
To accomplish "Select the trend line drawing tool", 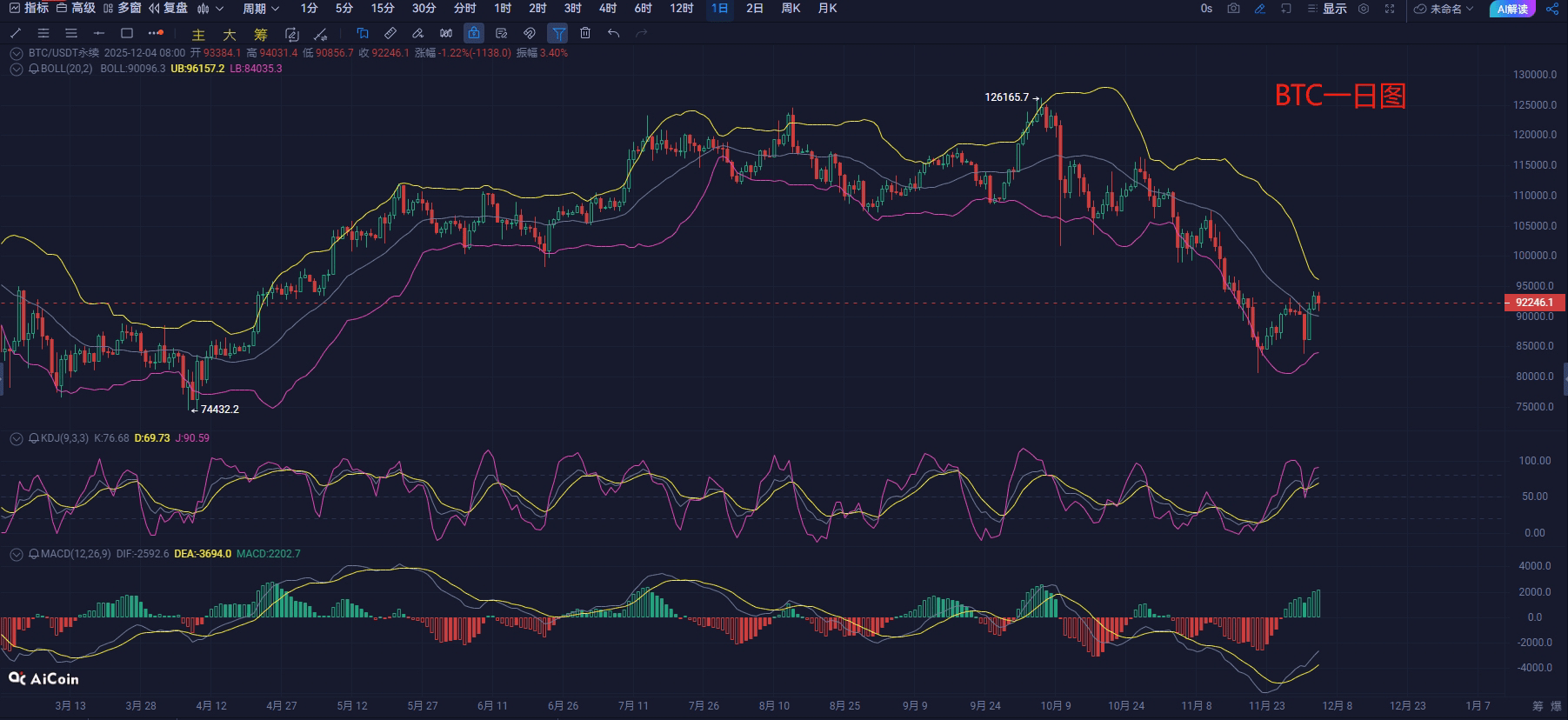I will pos(16,33).
